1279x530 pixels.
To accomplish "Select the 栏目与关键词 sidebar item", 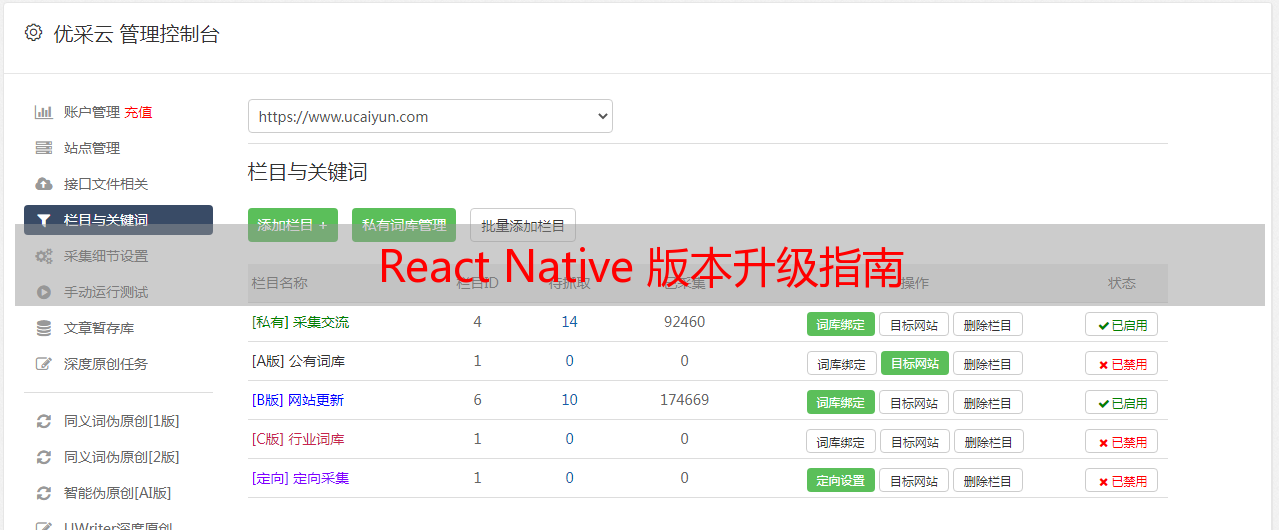I will (x=118, y=220).
